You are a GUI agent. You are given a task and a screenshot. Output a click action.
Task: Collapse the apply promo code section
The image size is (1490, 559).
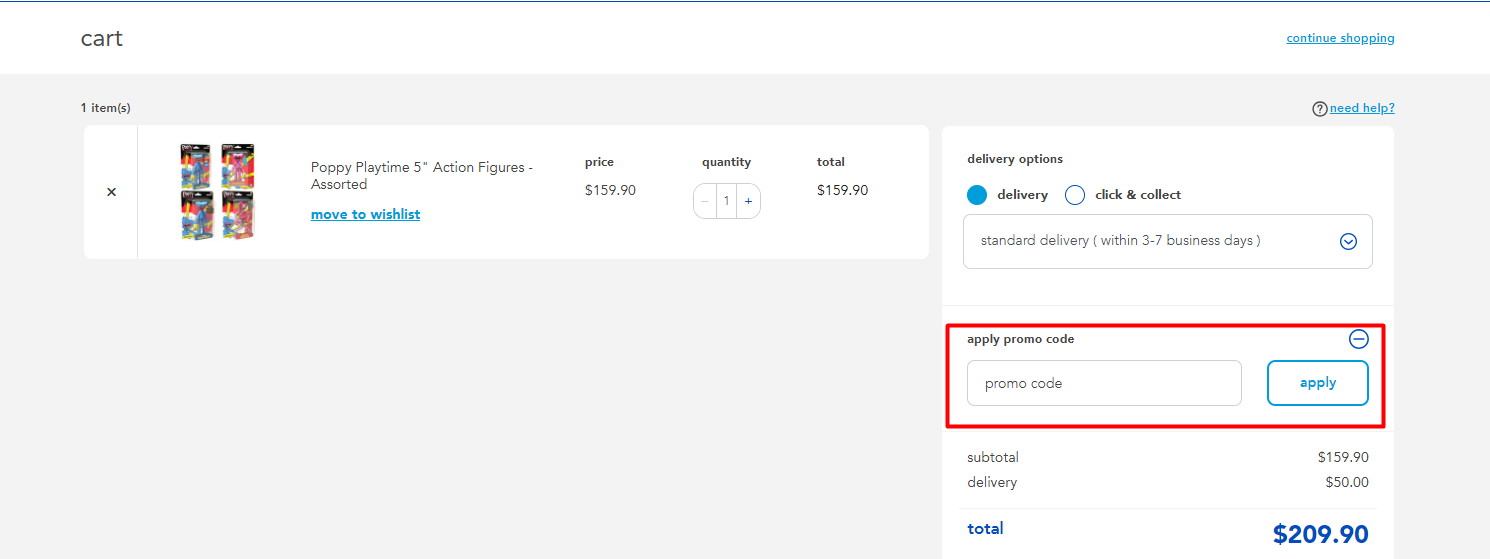[x=1358, y=339]
